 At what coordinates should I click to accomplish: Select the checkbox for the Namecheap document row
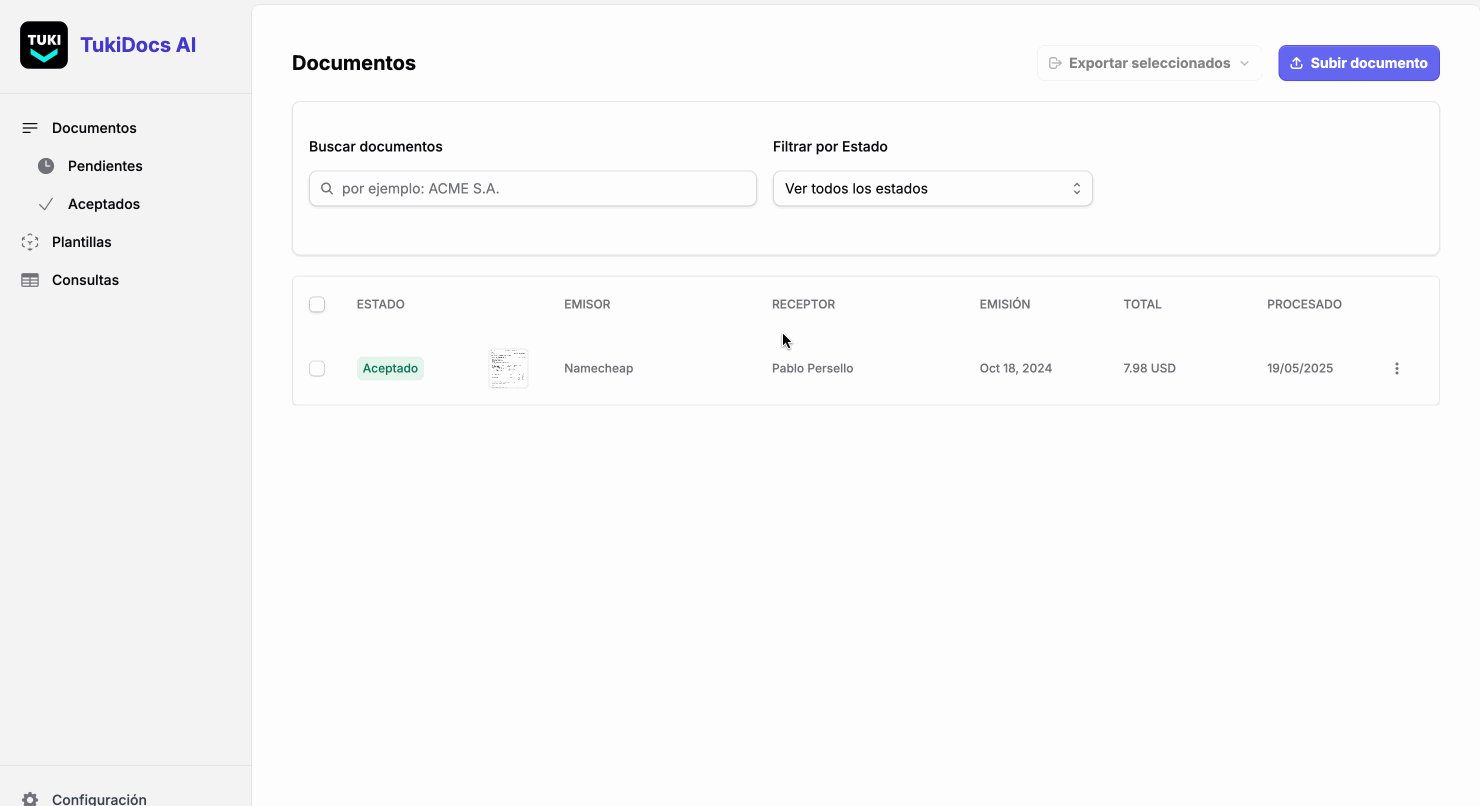click(x=317, y=368)
